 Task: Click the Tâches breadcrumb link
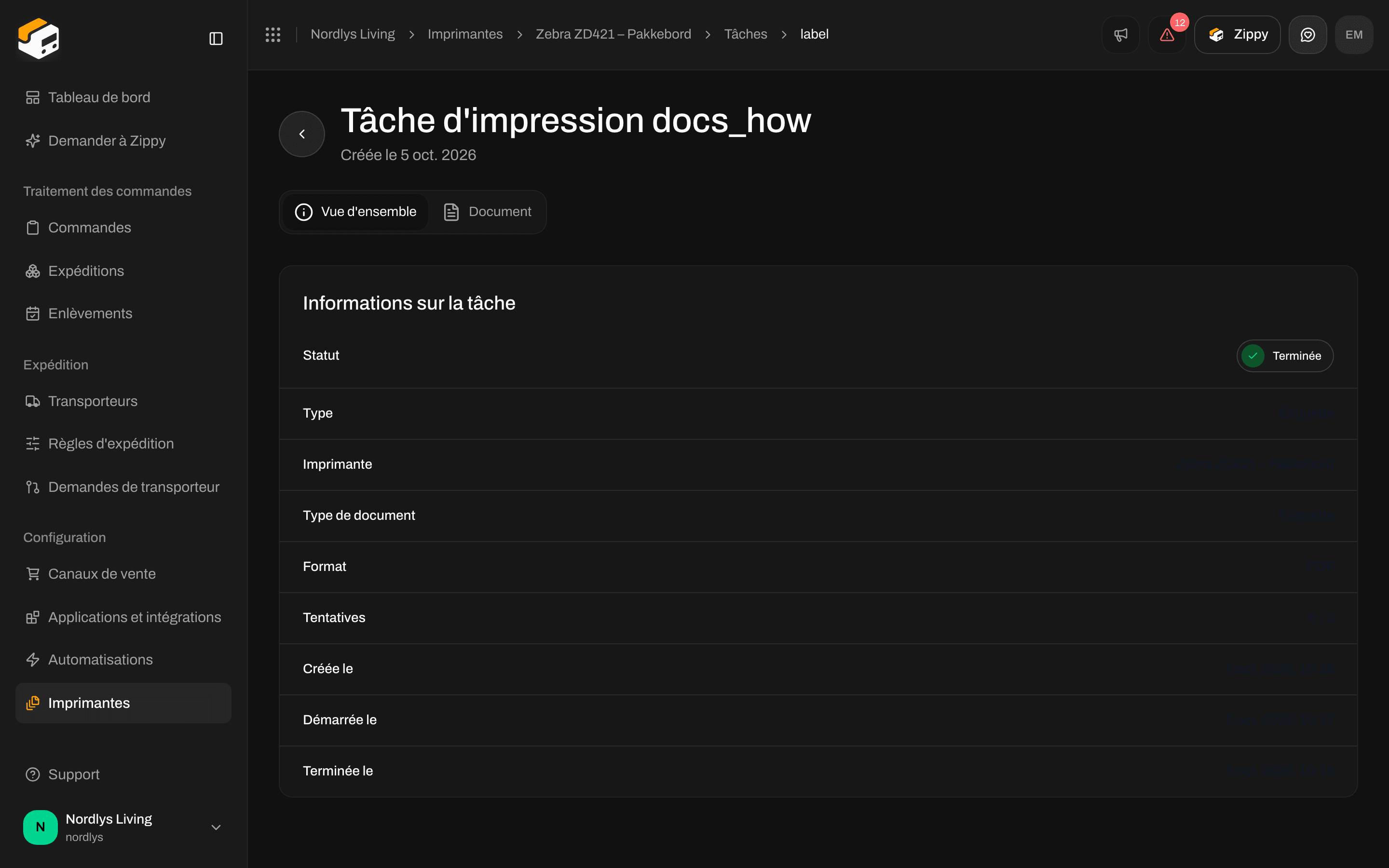pos(745,34)
